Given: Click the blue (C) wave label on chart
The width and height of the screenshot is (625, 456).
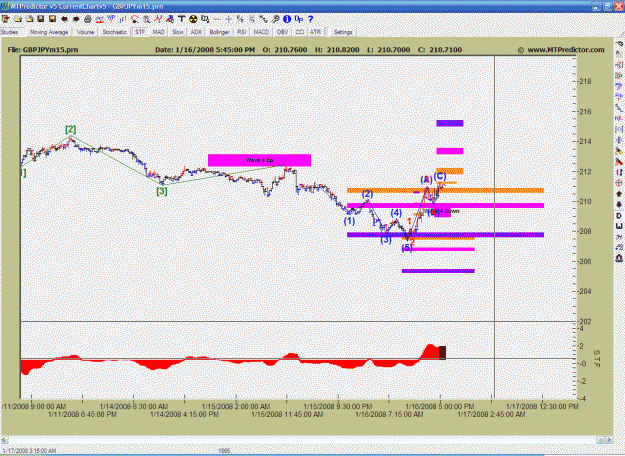Looking at the screenshot, I should pos(440,176).
